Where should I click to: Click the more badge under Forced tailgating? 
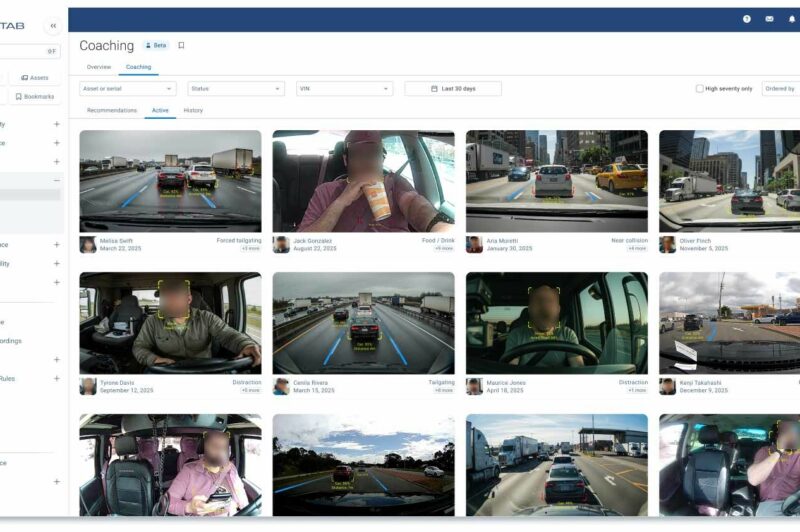click(x=251, y=248)
